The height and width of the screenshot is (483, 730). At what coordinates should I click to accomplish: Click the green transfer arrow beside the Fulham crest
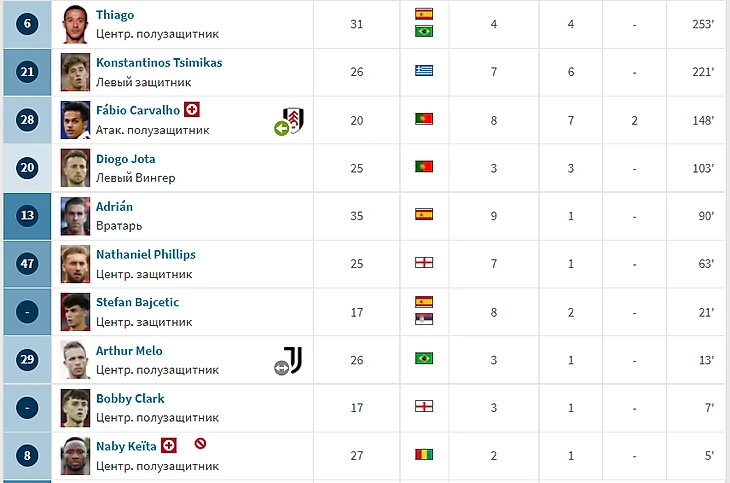click(x=282, y=128)
